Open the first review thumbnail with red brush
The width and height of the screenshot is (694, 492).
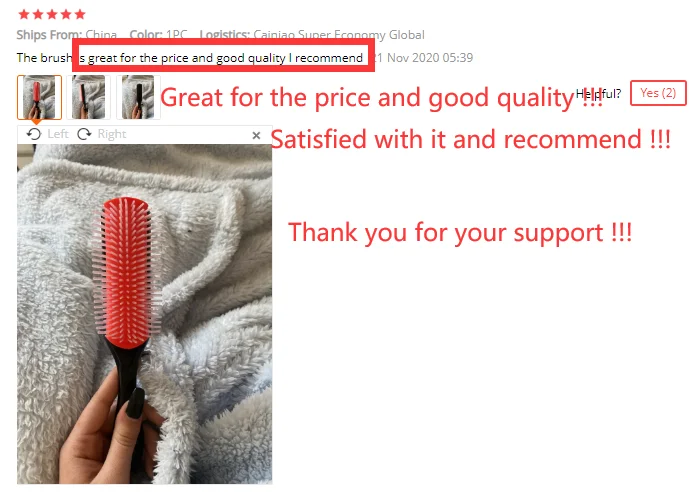coord(39,97)
